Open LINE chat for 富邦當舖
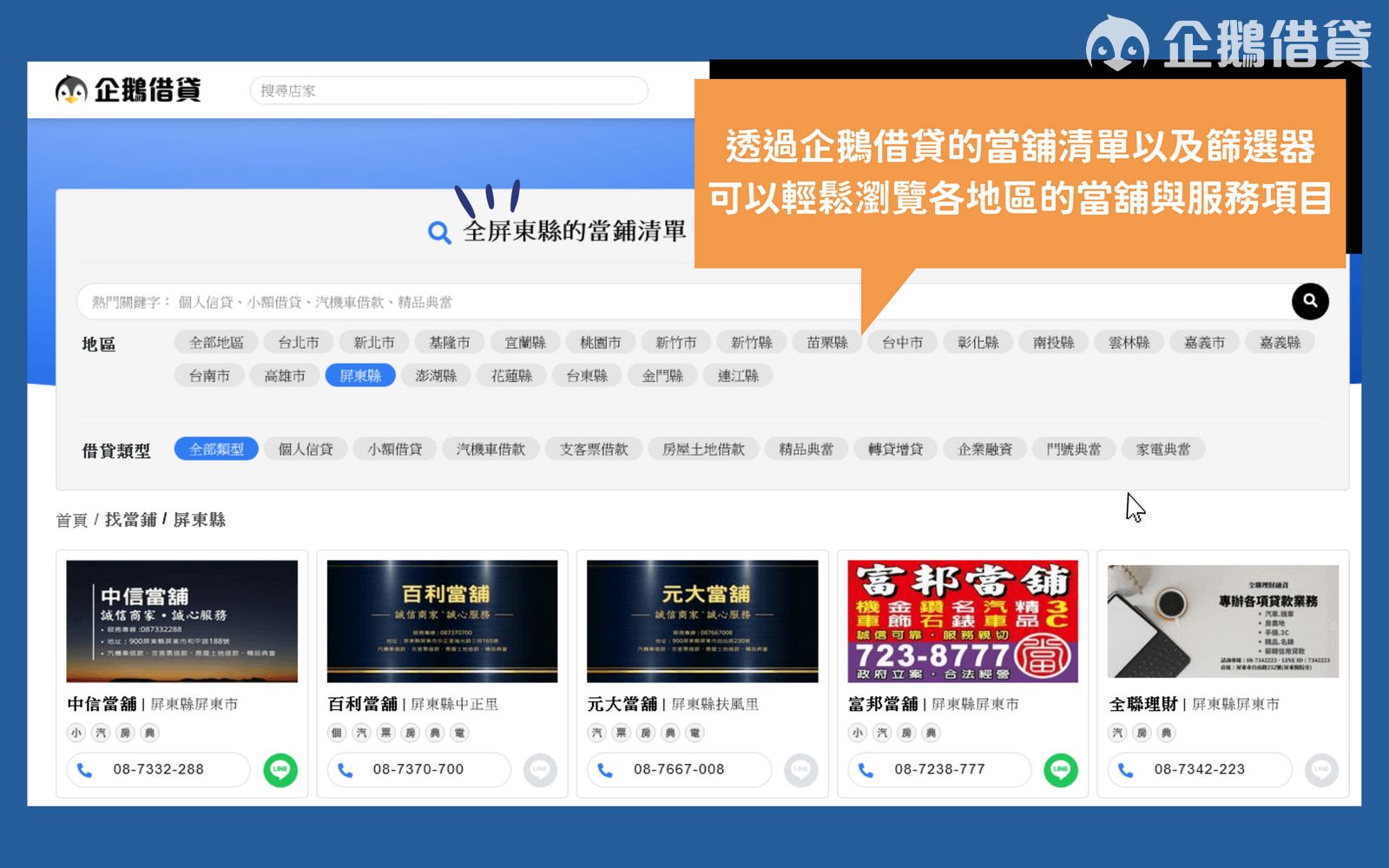The image size is (1389, 868). coord(1061,770)
